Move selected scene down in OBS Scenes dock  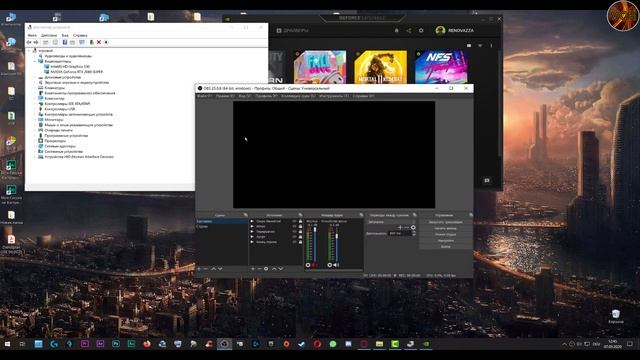[220, 269]
